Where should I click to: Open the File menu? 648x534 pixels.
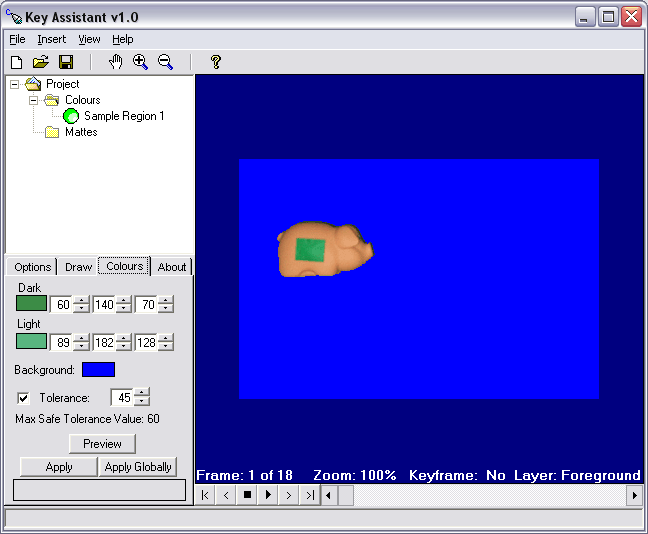[17, 39]
